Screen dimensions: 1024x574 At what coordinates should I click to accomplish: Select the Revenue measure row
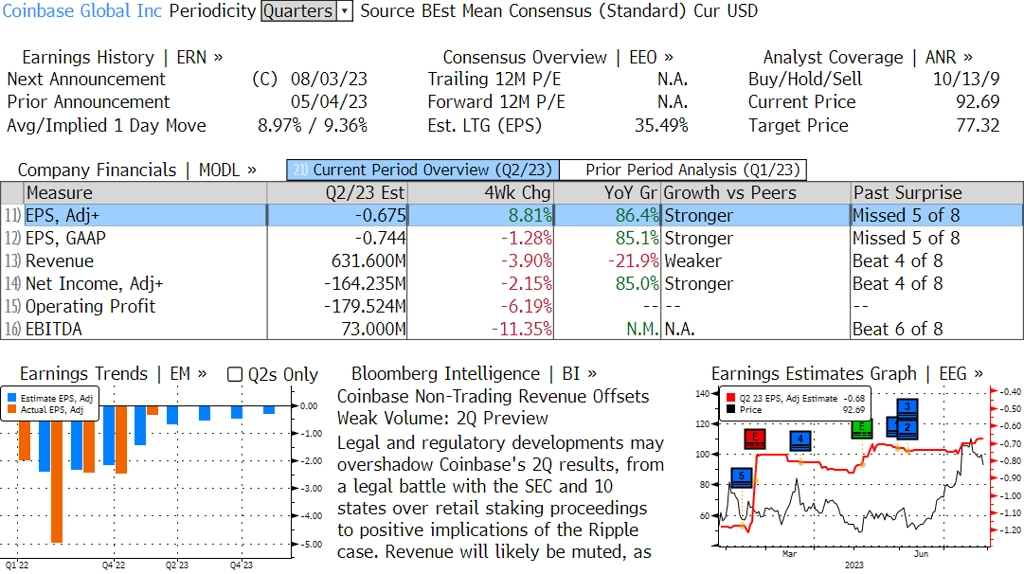coord(512,261)
